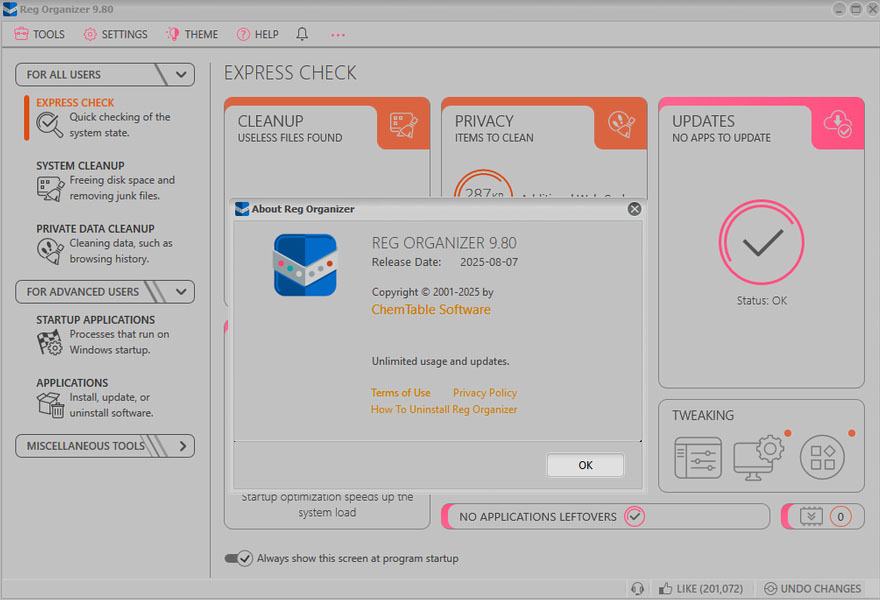Image resolution: width=880 pixels, height=600 pixels.
Task: Open the Privacy Policy link
Action: tap(485, 393)
